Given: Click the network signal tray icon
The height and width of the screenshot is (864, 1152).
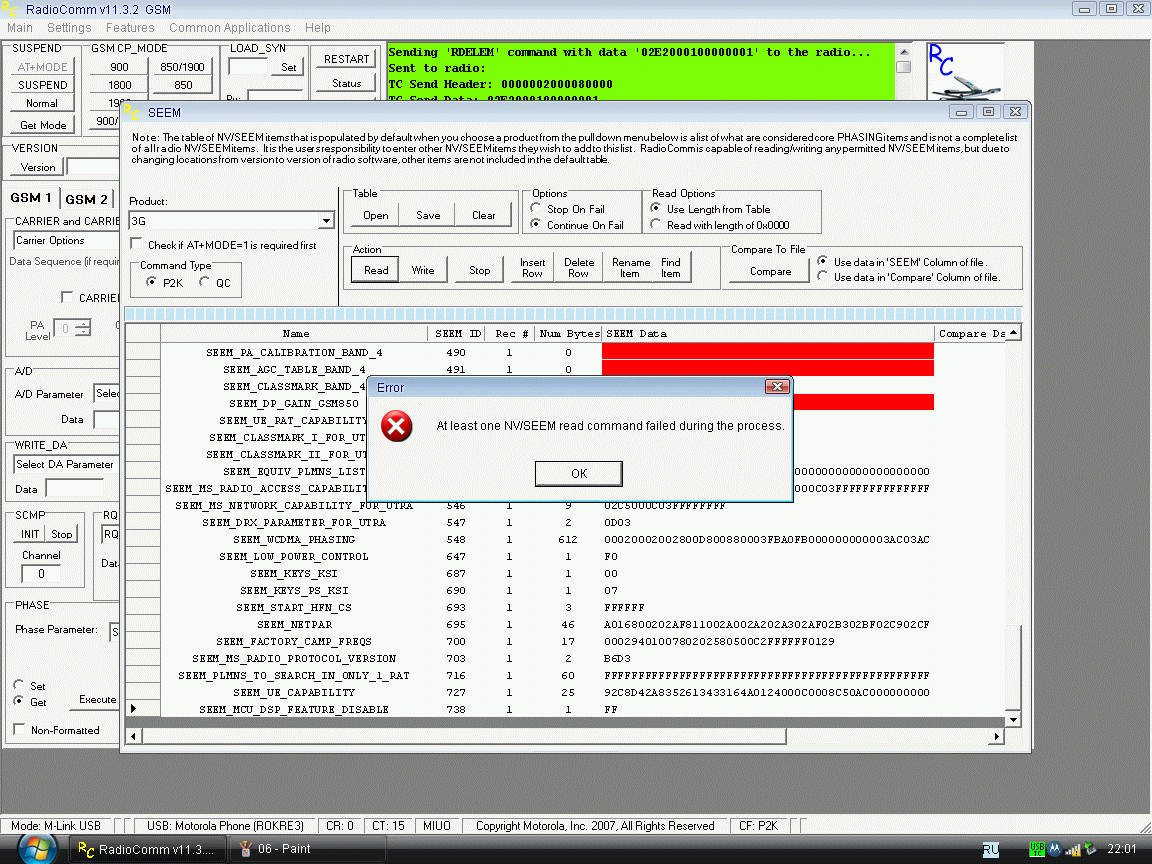Looking at the screenshot, I should 1073,850.
